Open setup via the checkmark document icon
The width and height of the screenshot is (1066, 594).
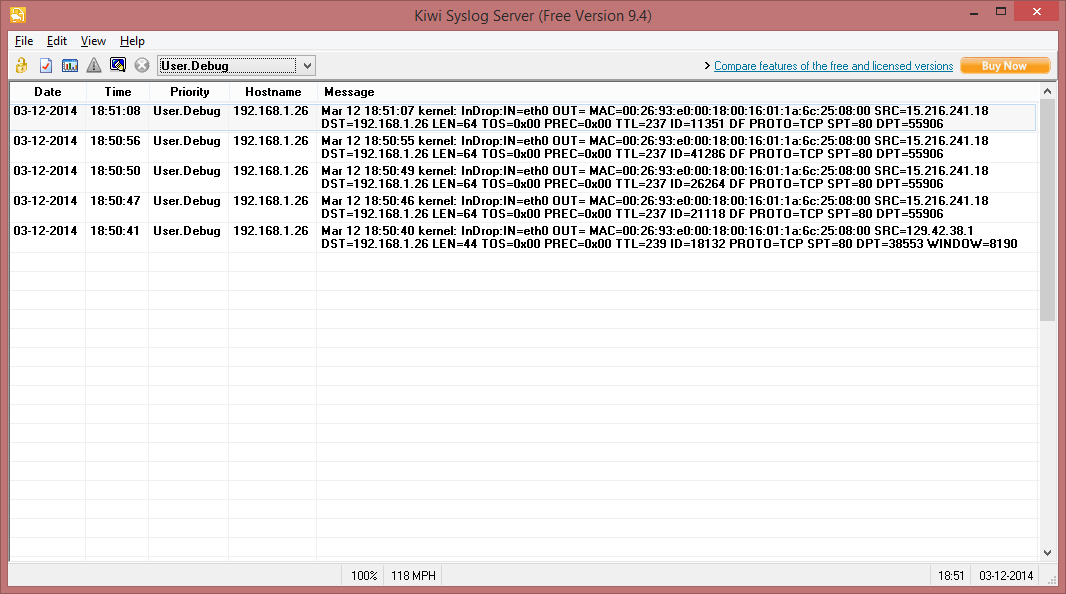46,65
